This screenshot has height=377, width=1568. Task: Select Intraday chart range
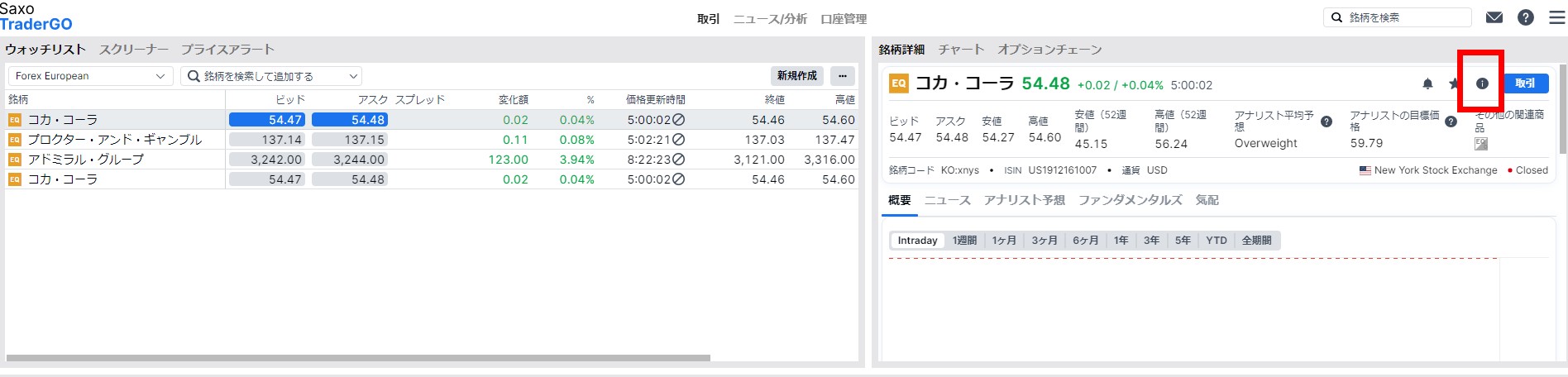click(x=917, y=241)
